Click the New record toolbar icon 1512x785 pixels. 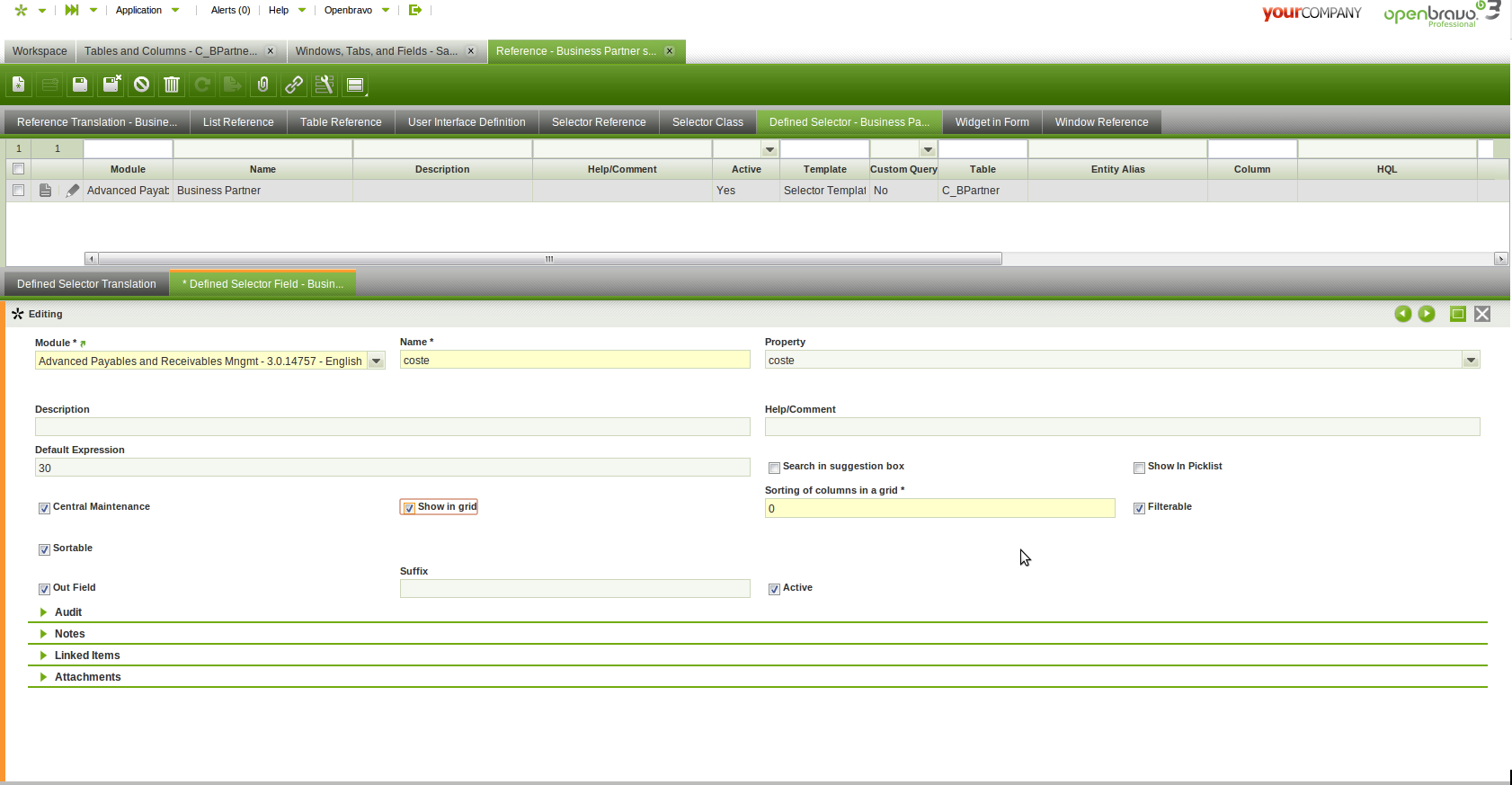pos(18,85)
